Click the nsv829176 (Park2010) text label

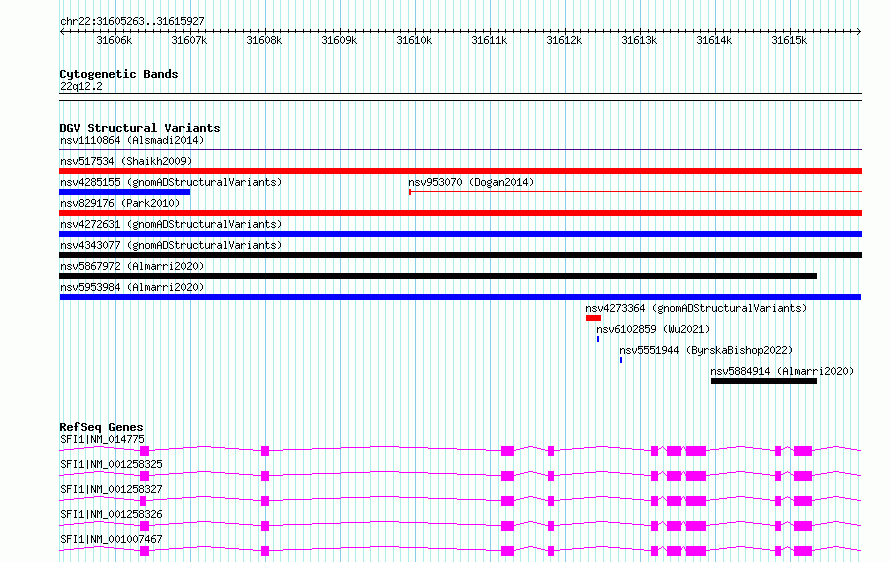coord(120,203)
